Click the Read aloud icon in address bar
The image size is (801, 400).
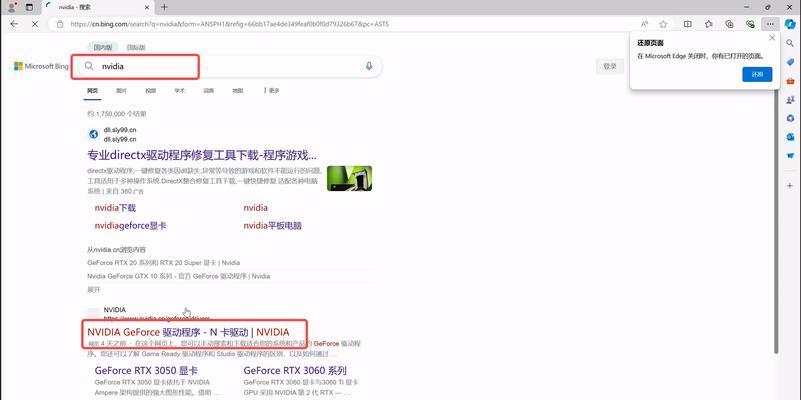coord(644,24)
